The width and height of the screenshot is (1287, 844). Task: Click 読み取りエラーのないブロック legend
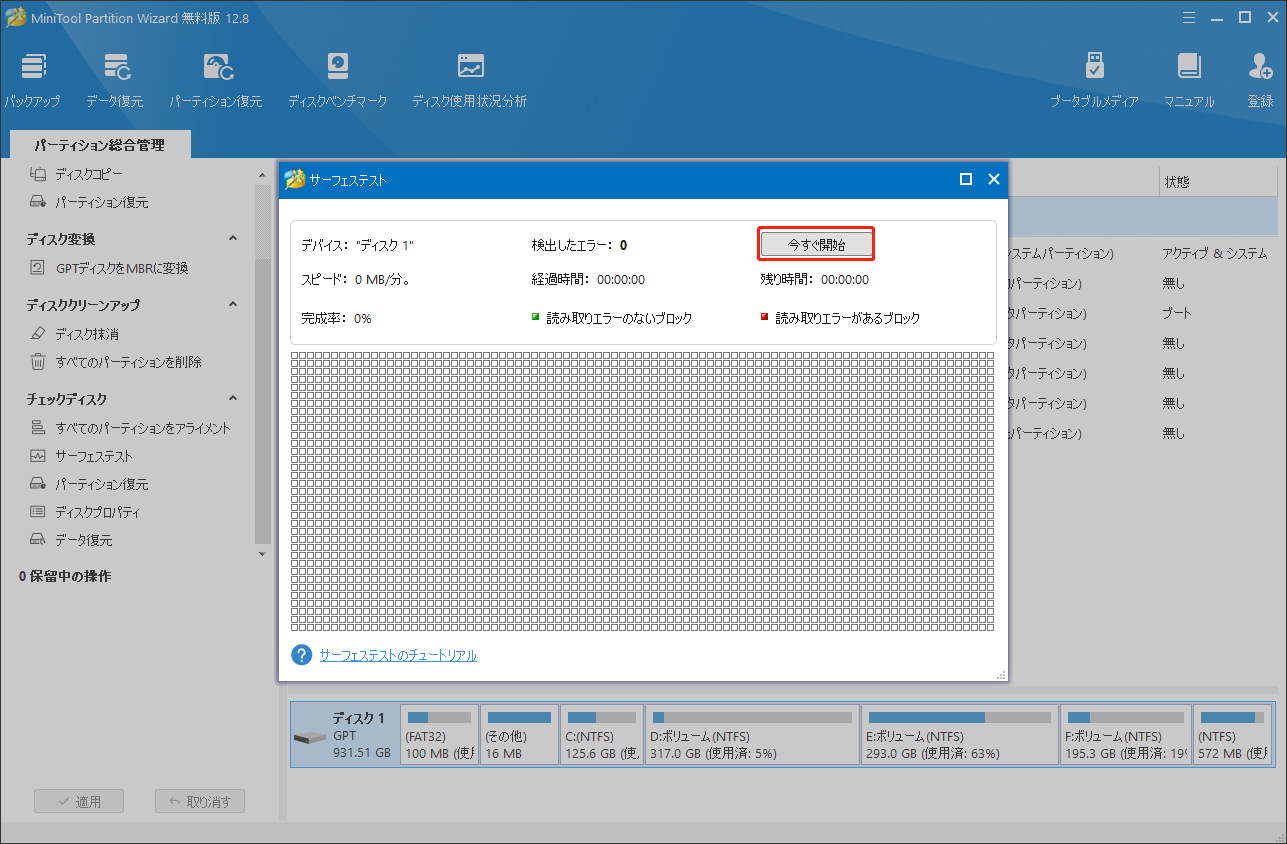(x=612, y=318)
